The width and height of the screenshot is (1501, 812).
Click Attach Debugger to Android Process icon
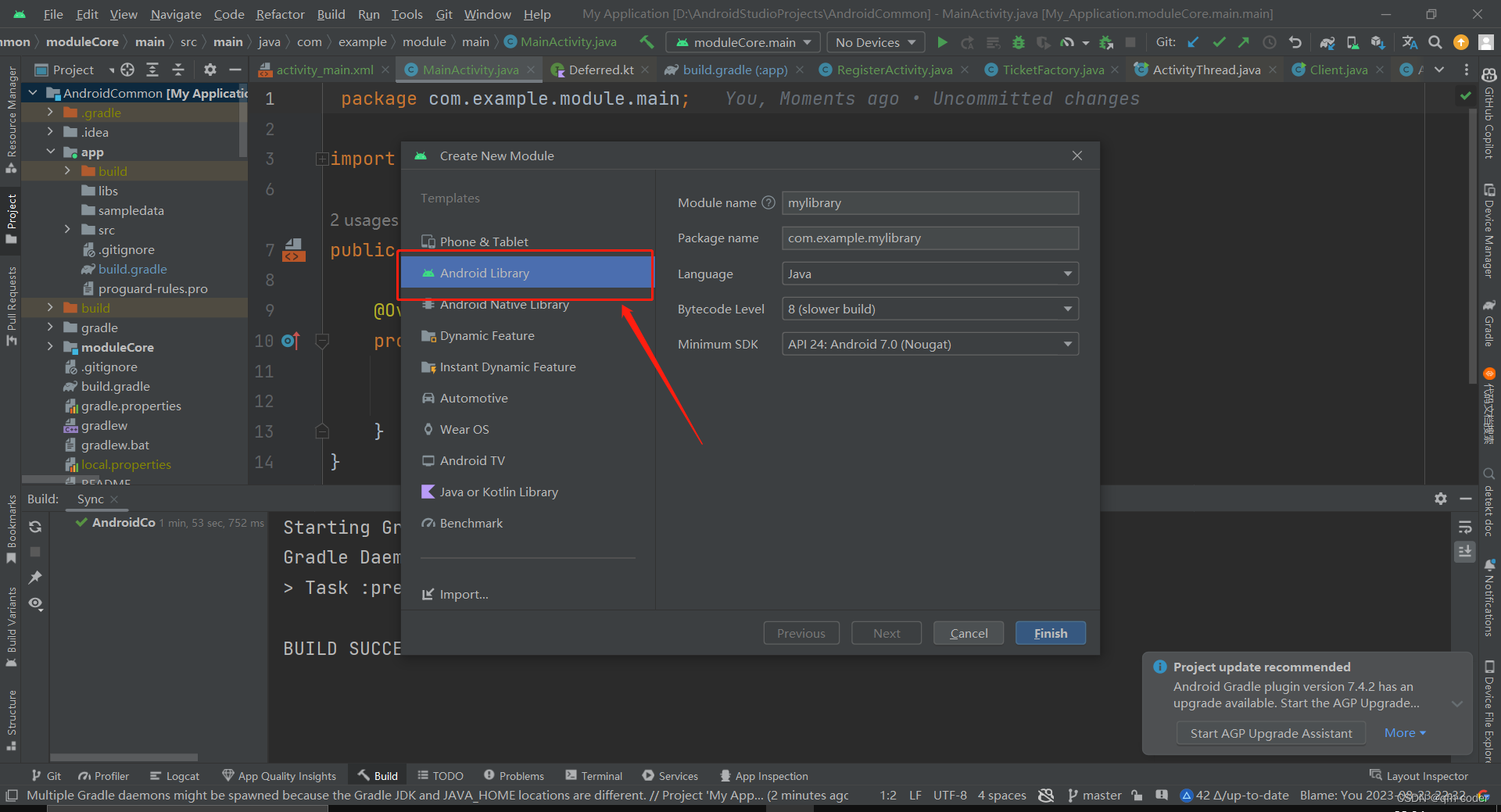(x=1105, y=42)
